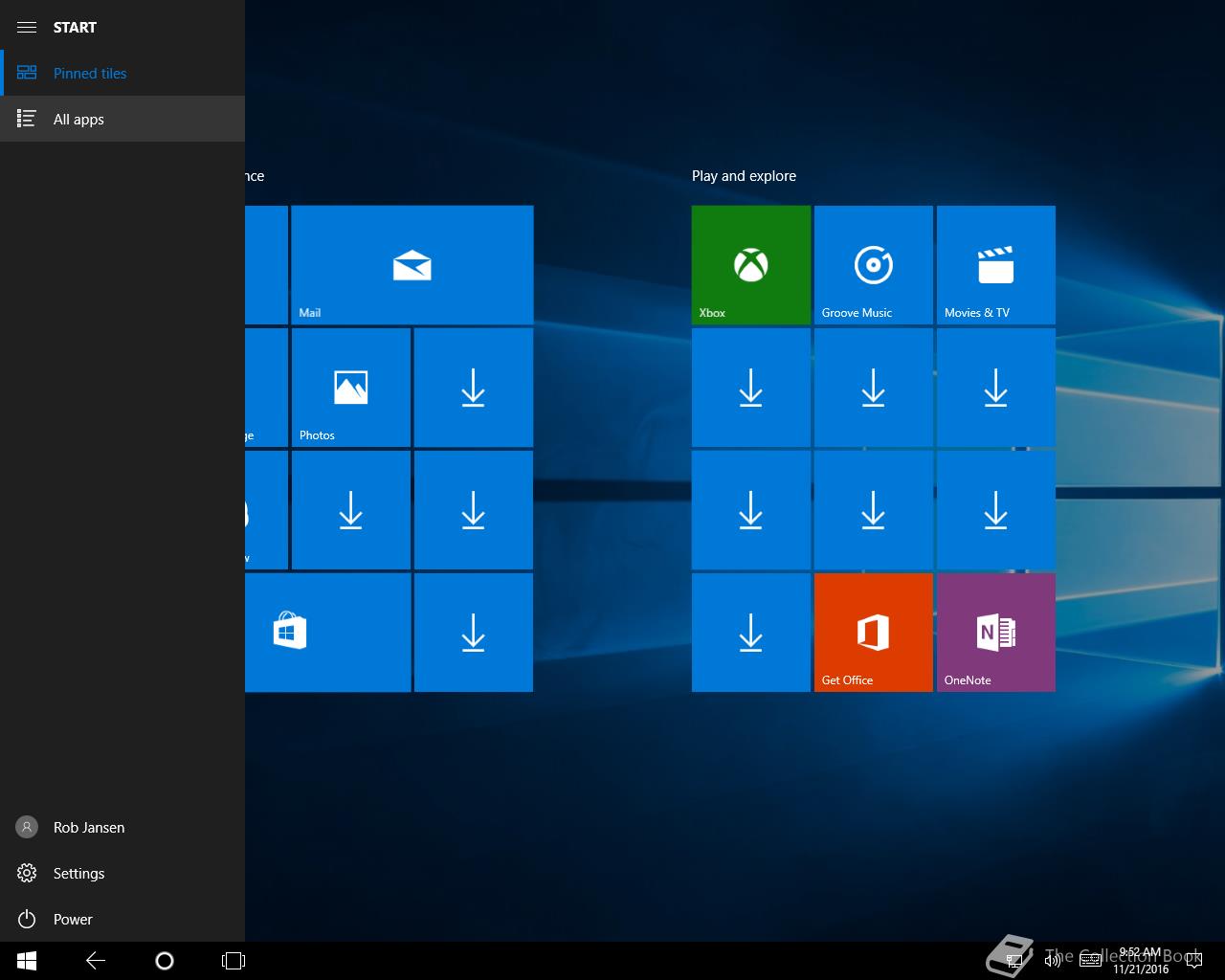Launch the Mail tile

(x=412, y=265)
